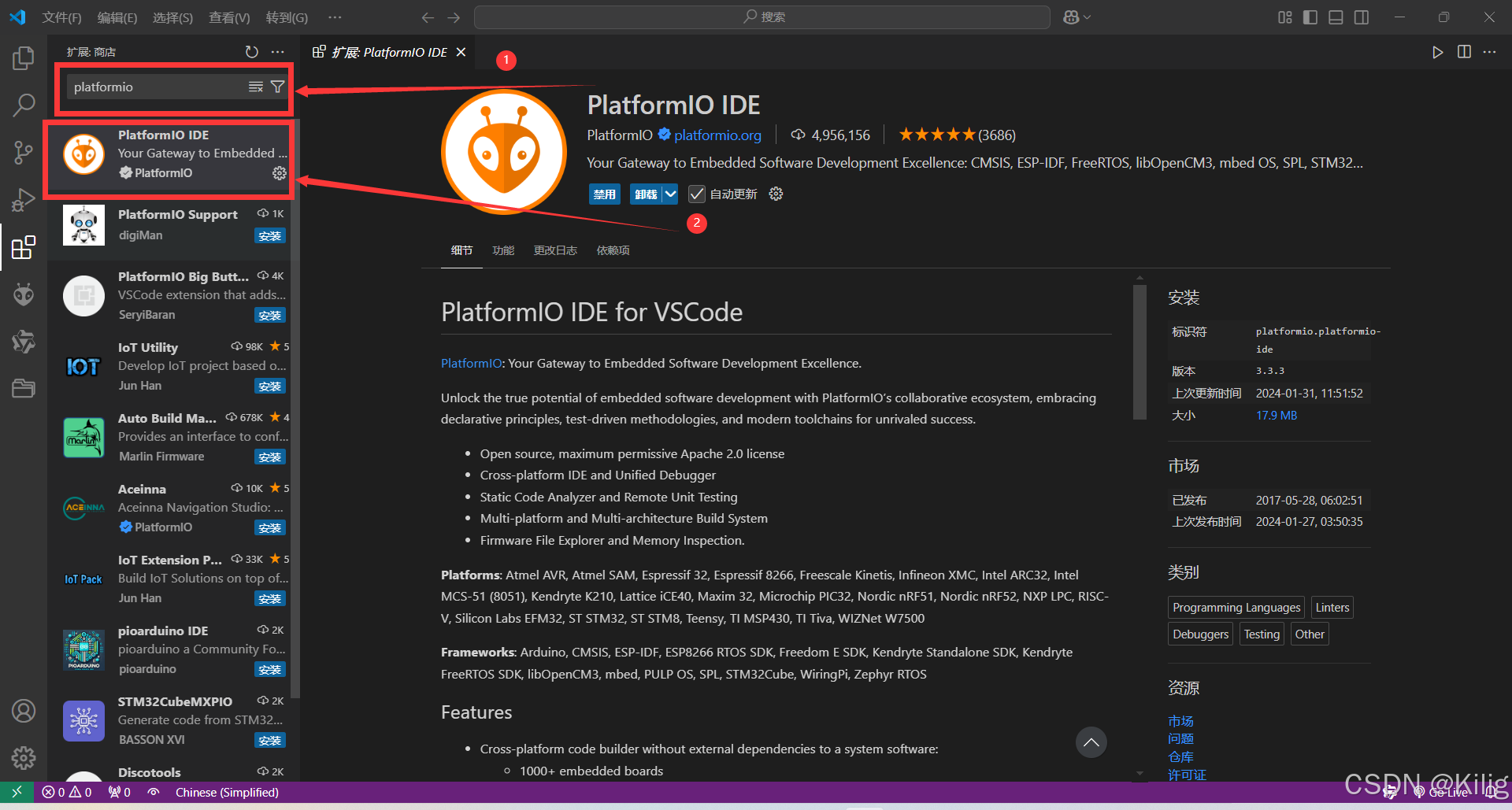Open the Copilot chat dropdown chevron
The height and width of the screenshot is (810, 1512).
coord(1088,17)
